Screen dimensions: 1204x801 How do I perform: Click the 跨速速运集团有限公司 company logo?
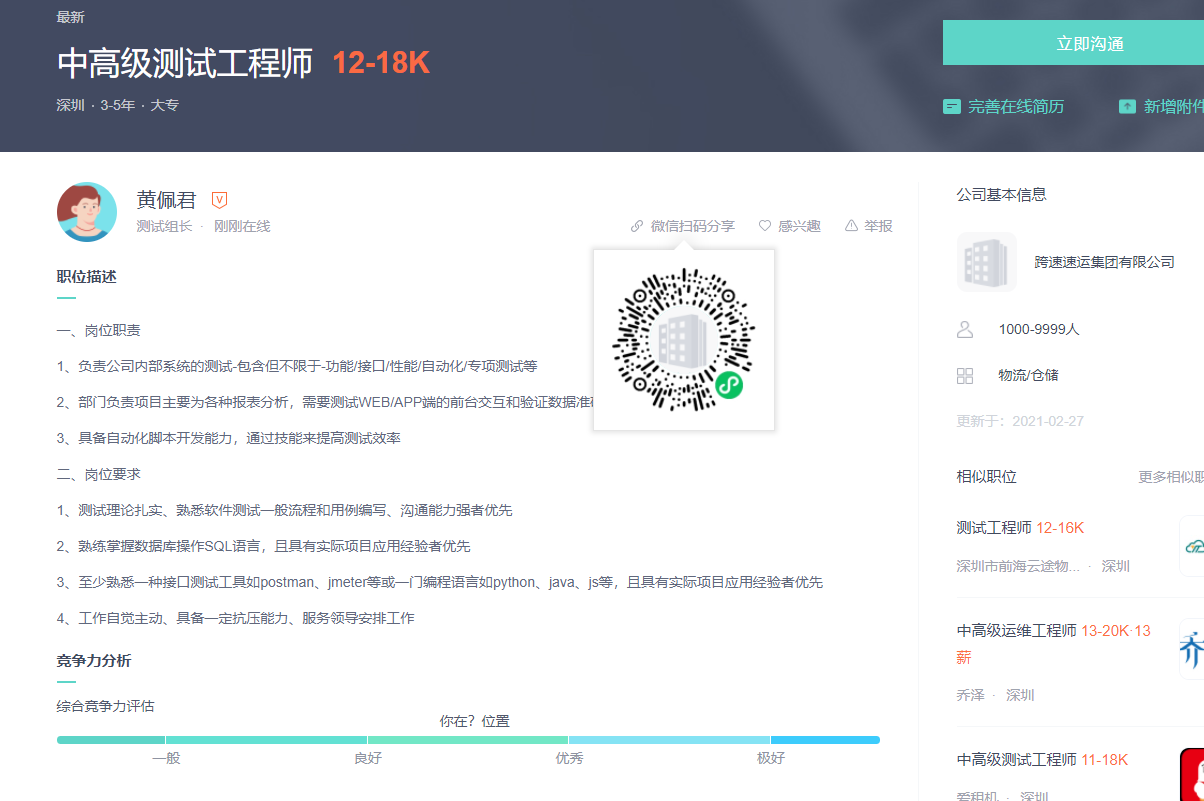986,262
